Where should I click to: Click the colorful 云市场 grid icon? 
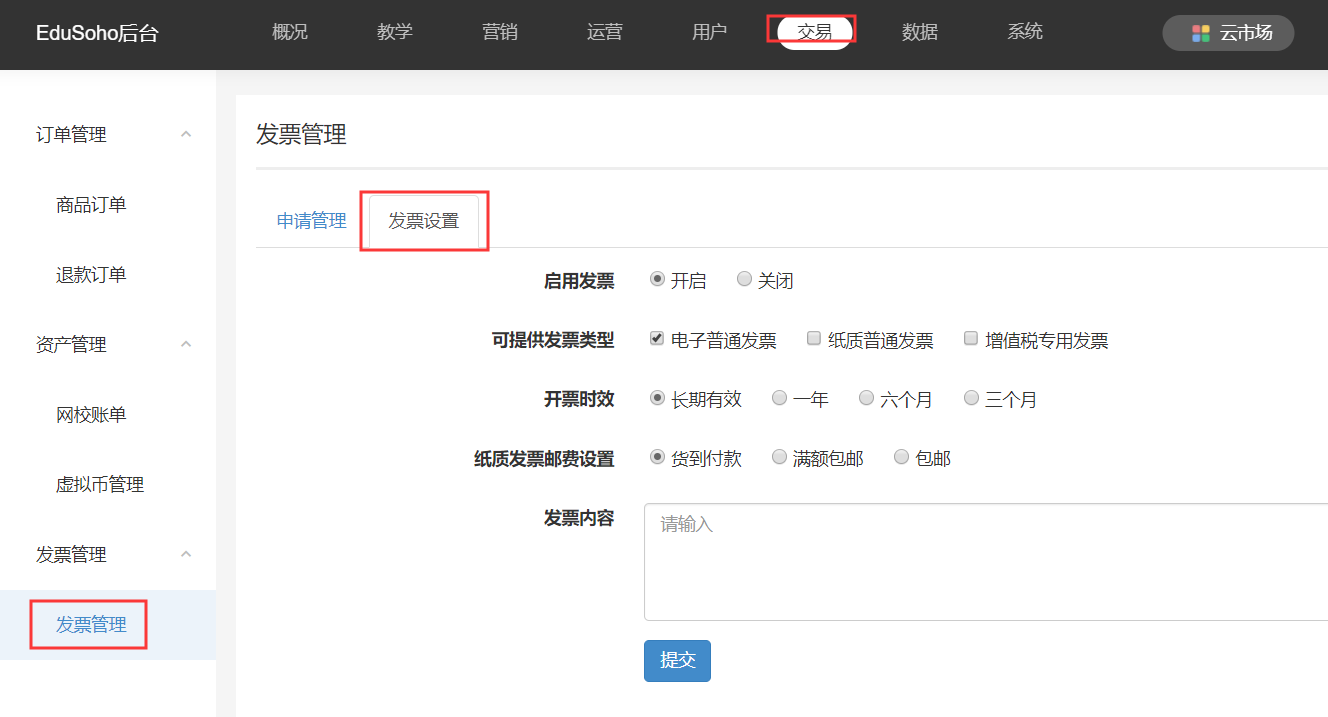point(1201,33)
